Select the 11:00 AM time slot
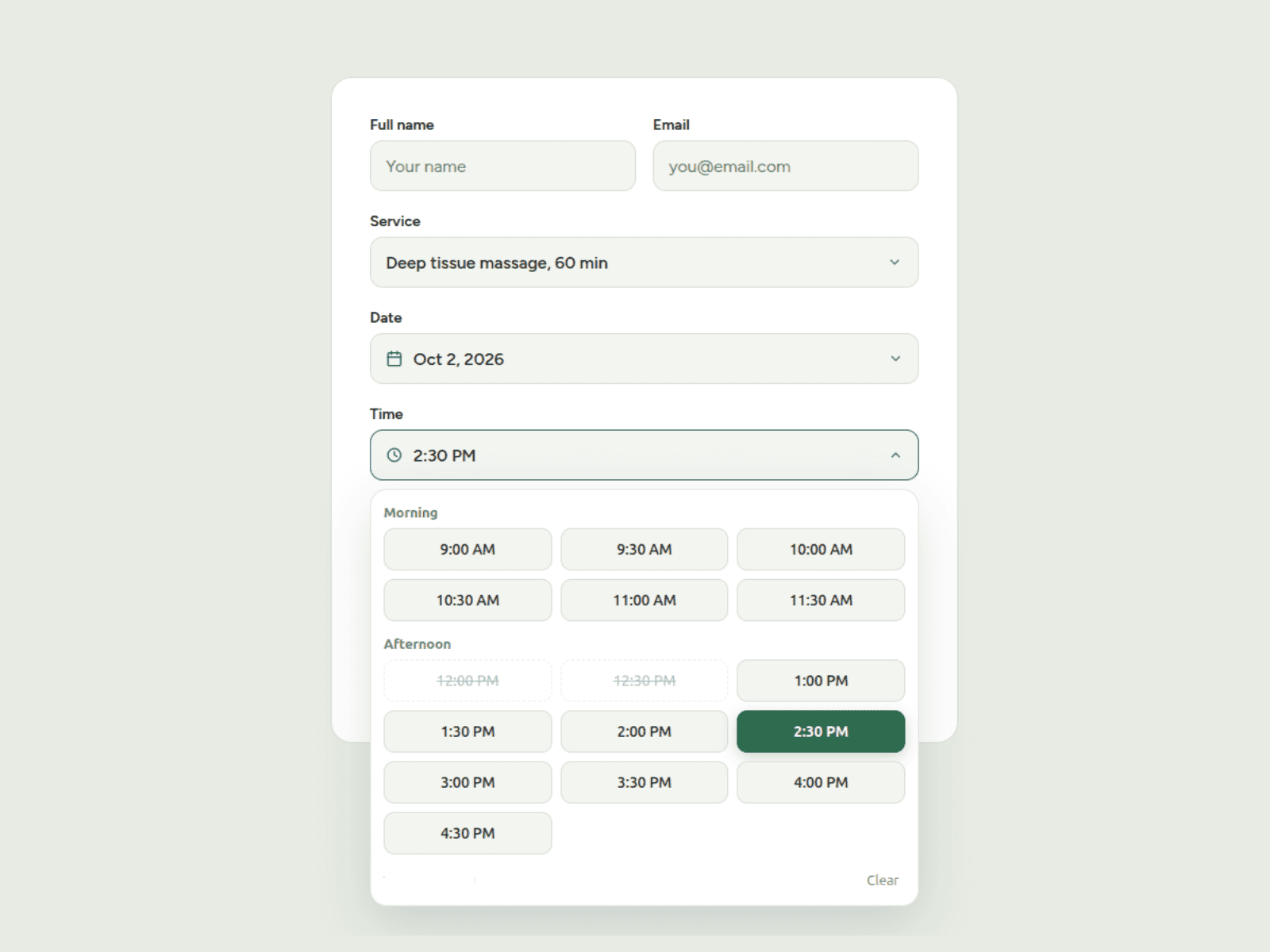1270x952 pixels. tap(644, 600)
